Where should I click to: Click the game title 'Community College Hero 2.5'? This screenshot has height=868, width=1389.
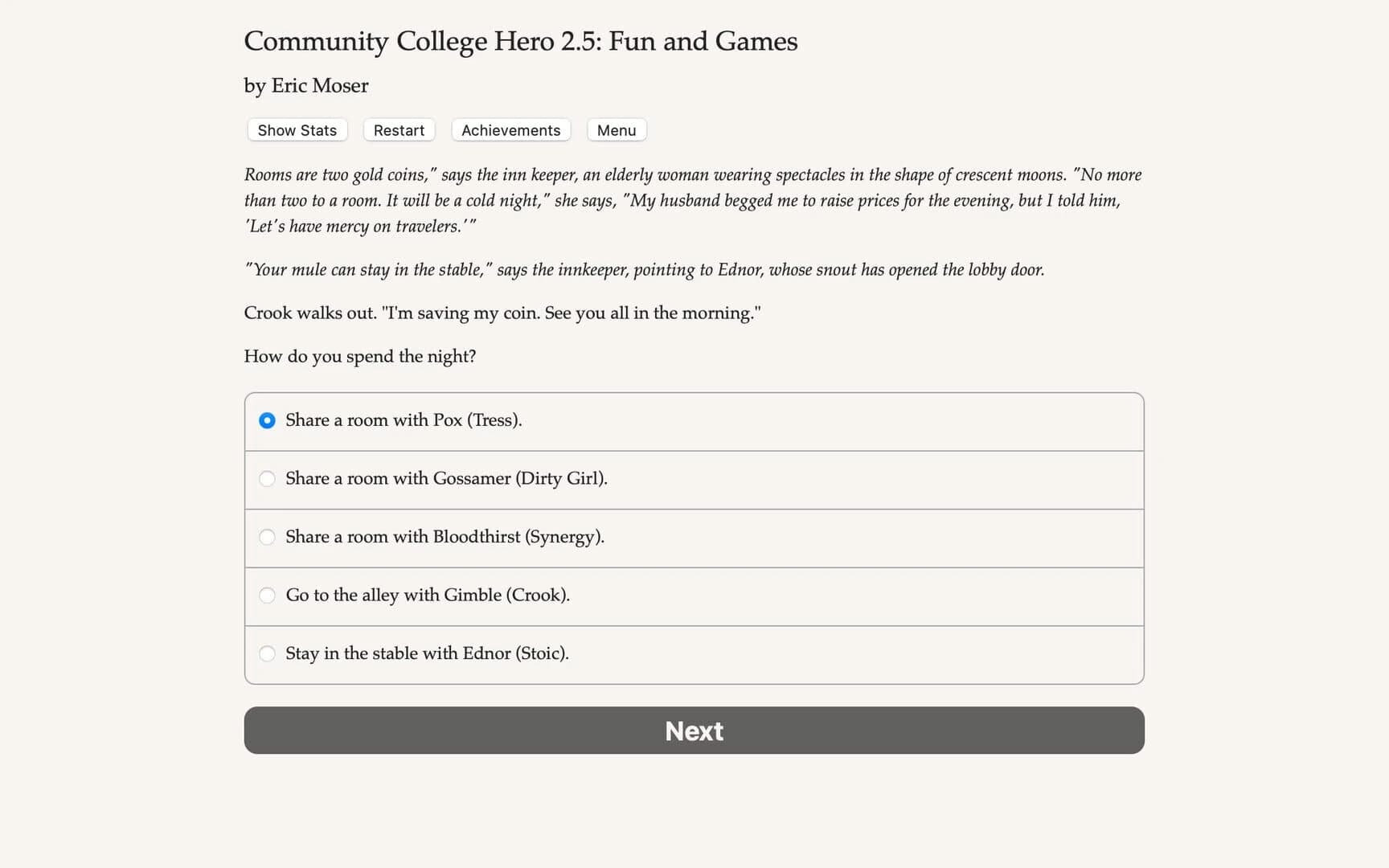click(x=520, y=41)
